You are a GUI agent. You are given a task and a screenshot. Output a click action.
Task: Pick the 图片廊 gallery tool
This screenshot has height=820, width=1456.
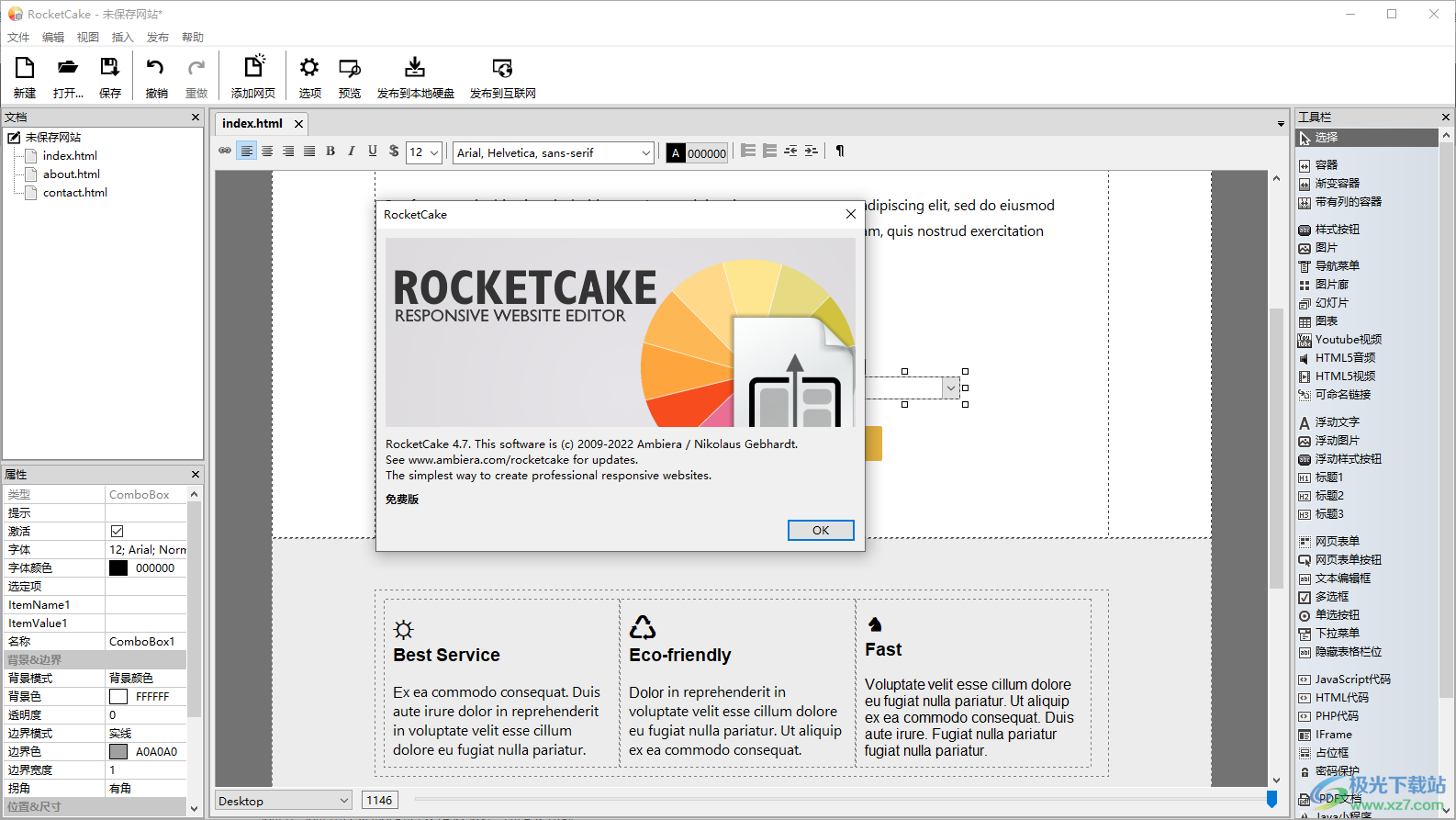pyautogui.click(x=1323, y=285)
